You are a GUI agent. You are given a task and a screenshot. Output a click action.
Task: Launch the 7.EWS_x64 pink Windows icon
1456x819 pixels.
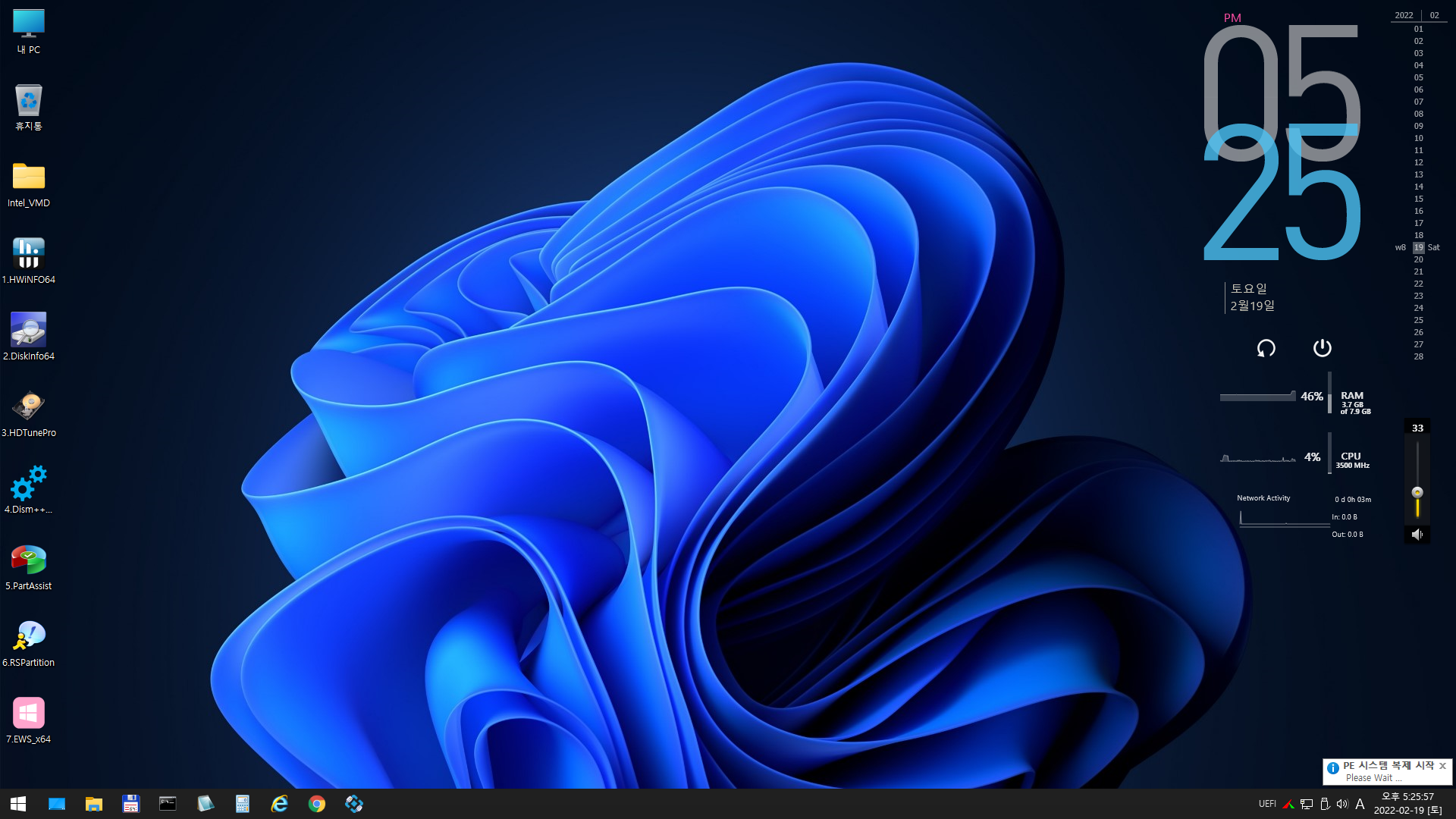pyautogui.click(x=29, y=720)
